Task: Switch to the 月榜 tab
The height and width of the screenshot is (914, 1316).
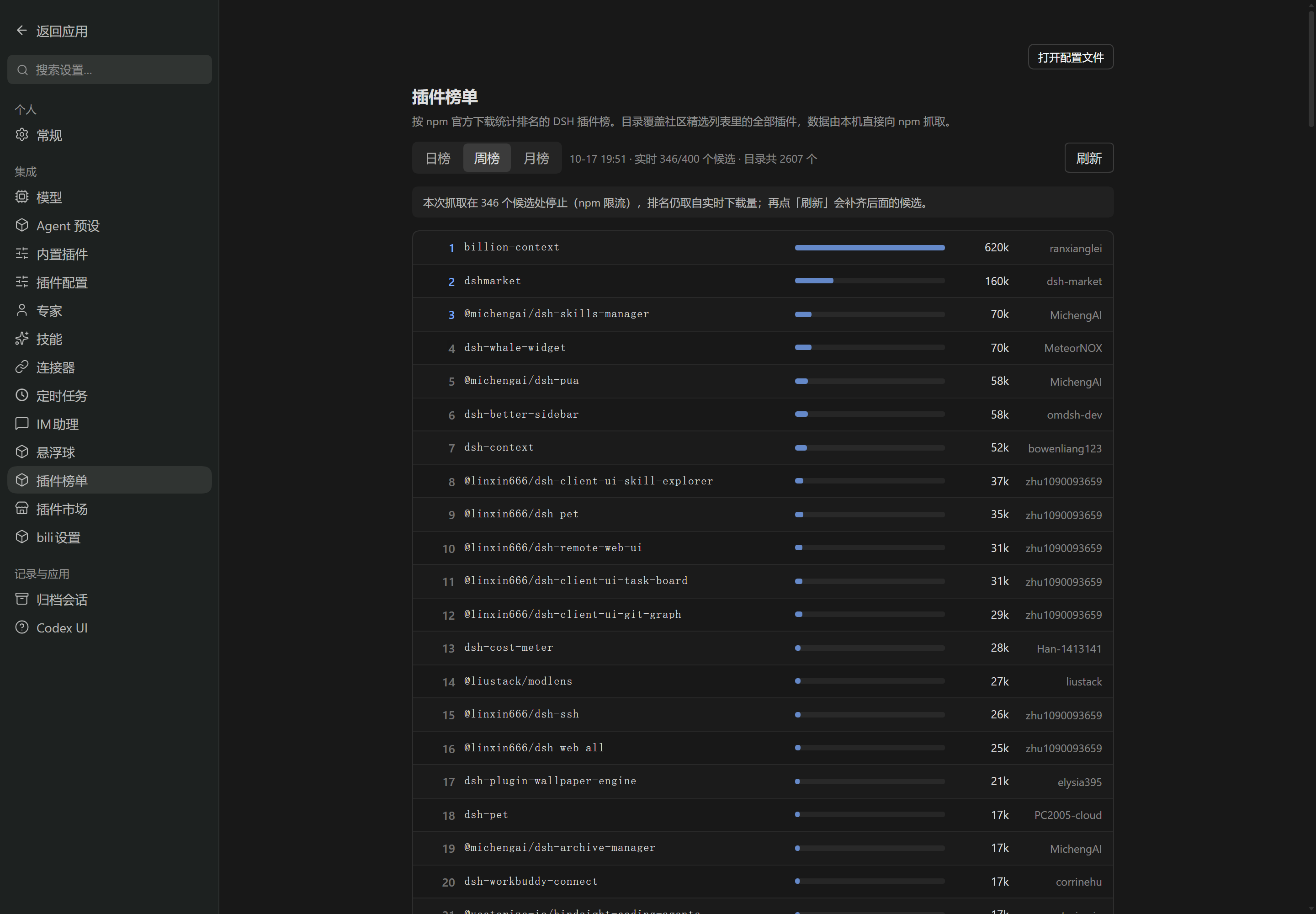Action: 536,158
